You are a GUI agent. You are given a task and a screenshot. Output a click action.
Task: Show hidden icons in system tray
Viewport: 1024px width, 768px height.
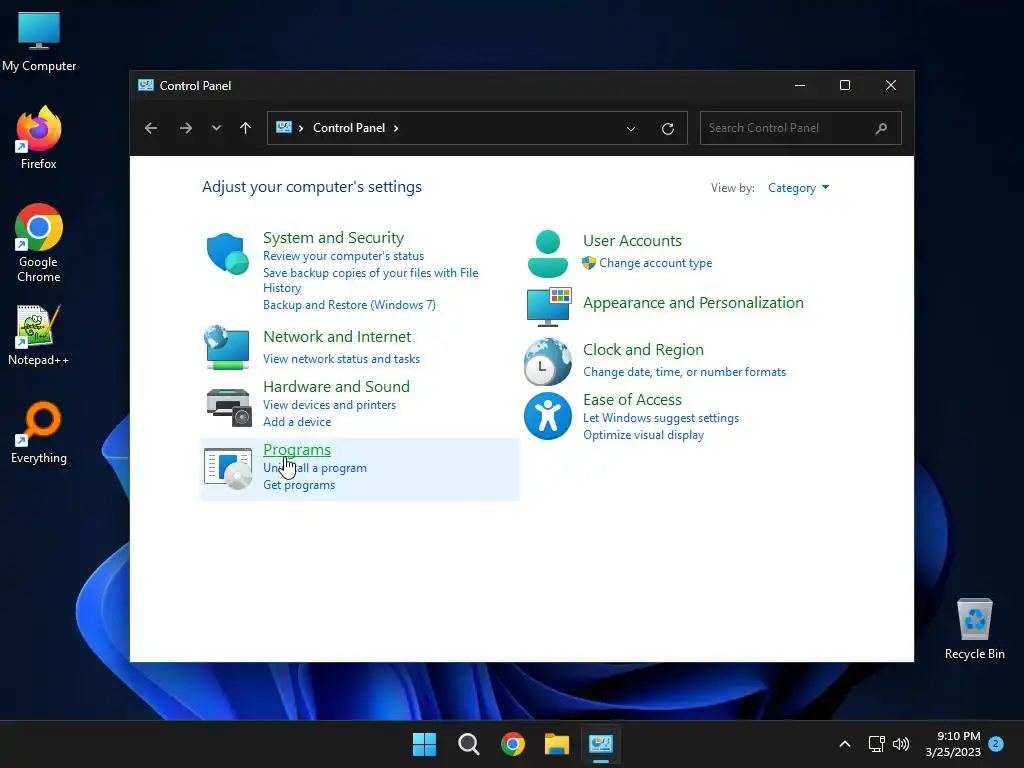point(844,744)
